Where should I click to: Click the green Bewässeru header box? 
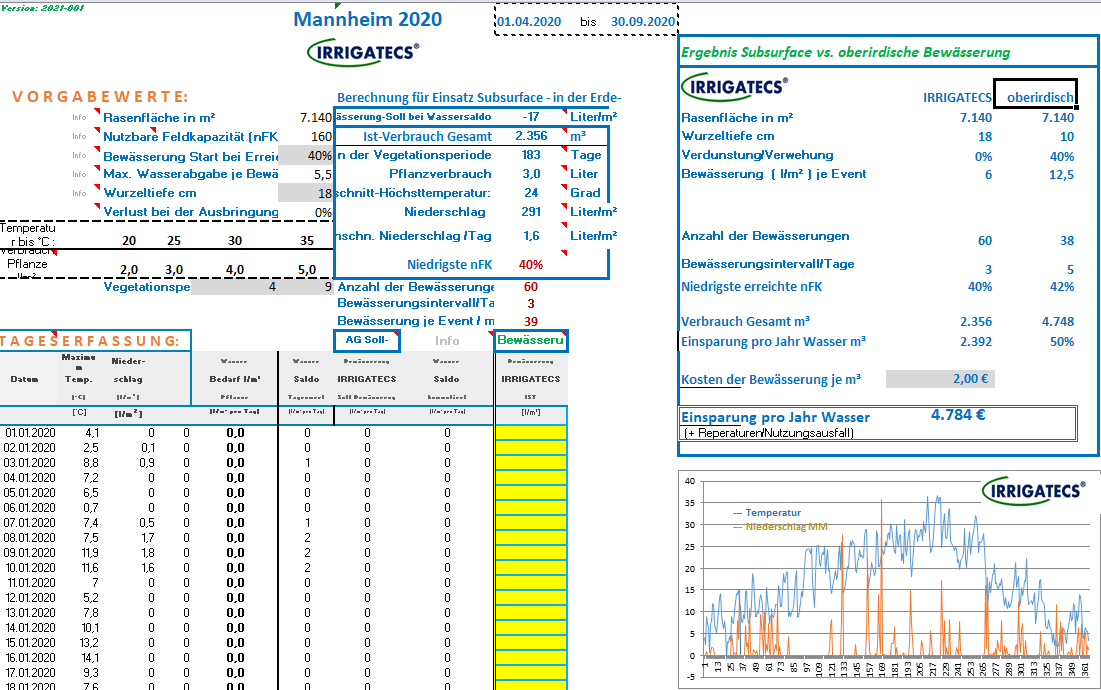pos(531,340)
